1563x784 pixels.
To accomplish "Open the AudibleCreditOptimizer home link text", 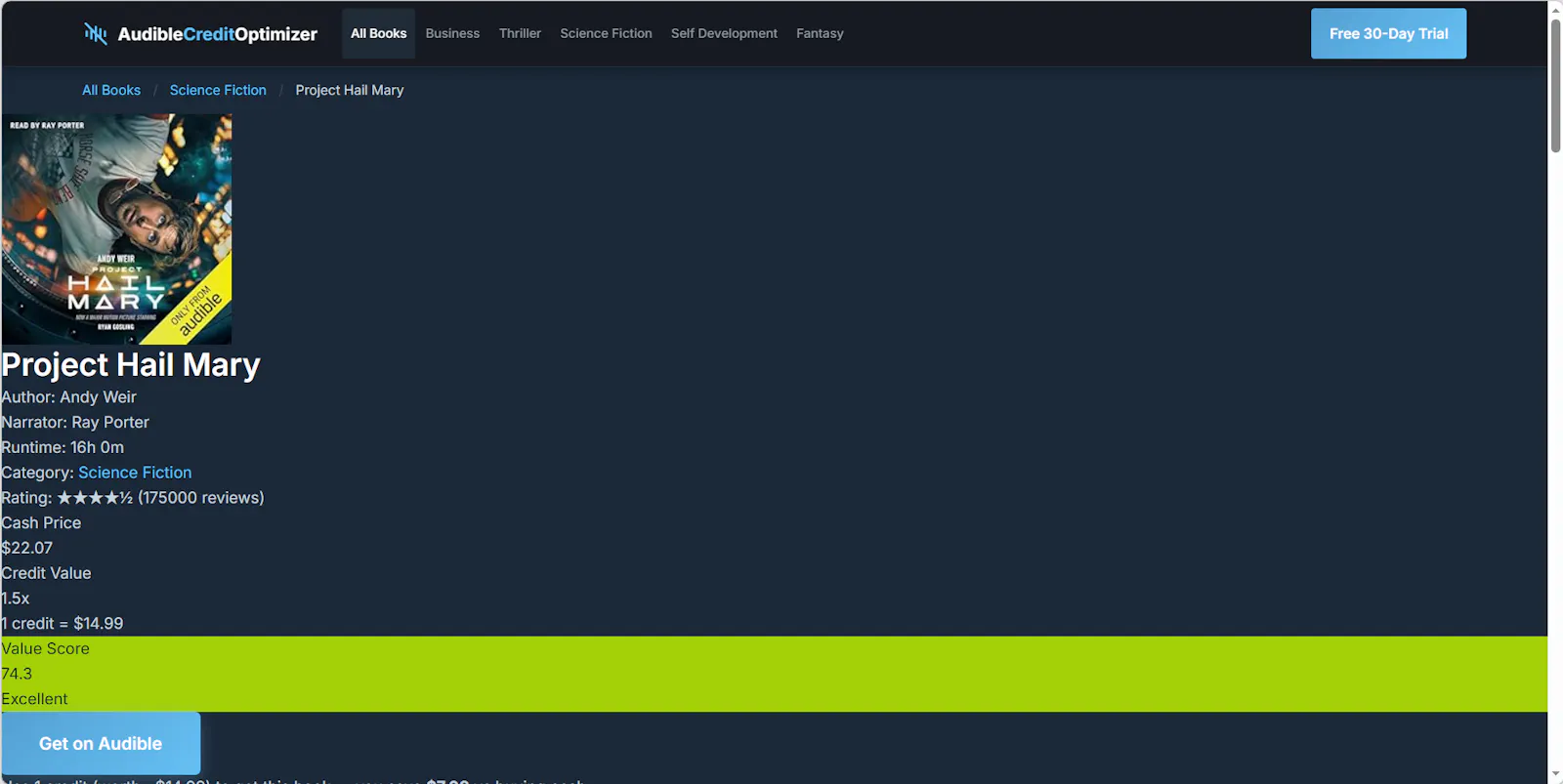I will coord(217,34).
